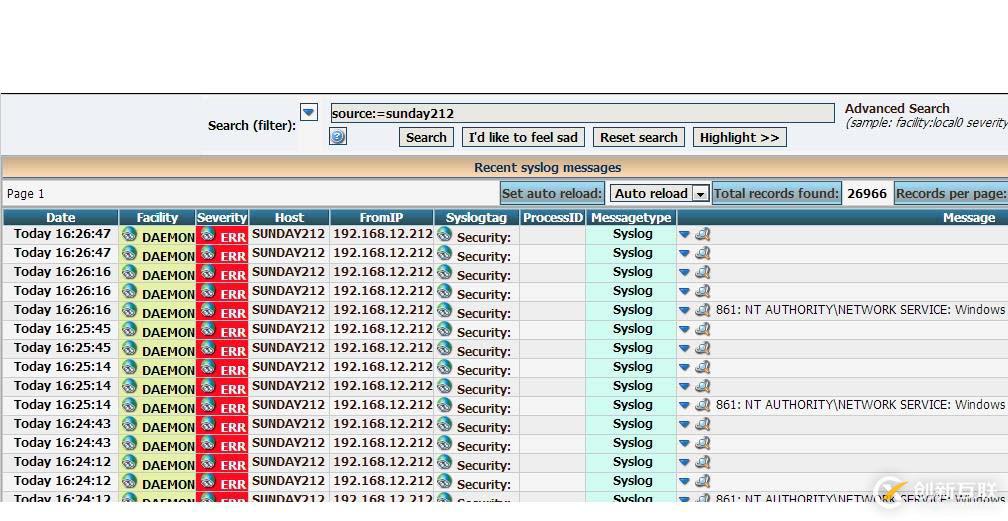The height and width of the screenshot is (521, 1008).
Task: Click the Syslogtag icon in the 16:26:16 row with the 861 message
Action: pos(444,309)
